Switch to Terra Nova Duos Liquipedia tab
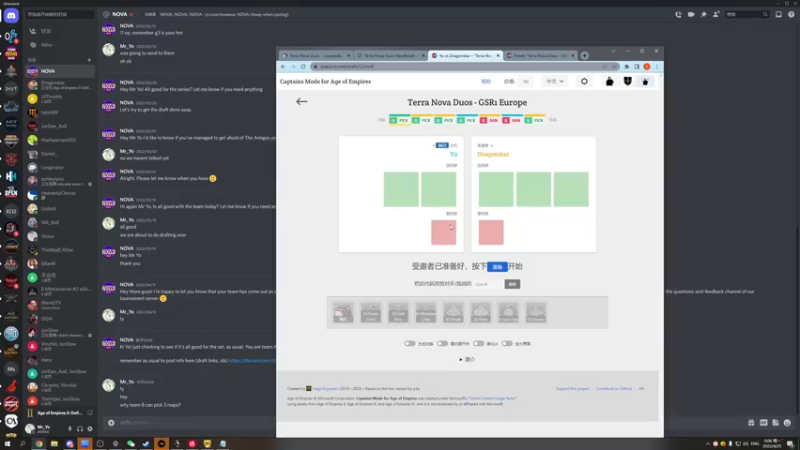The image size is (800, 450). click(x=315, y=56)
